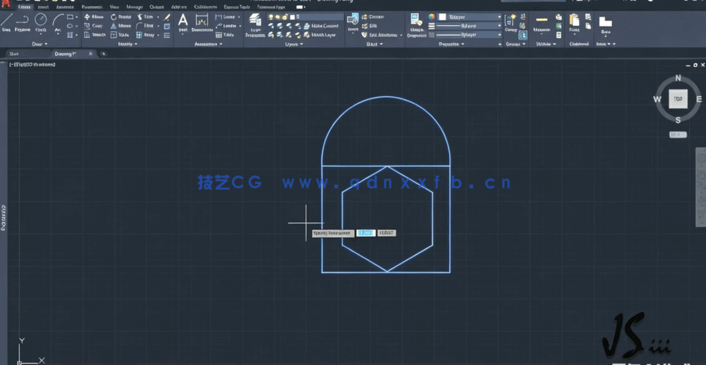Switch to the Manage ribbon tab
Screen dimensions: 706x365
coord(135,7)
